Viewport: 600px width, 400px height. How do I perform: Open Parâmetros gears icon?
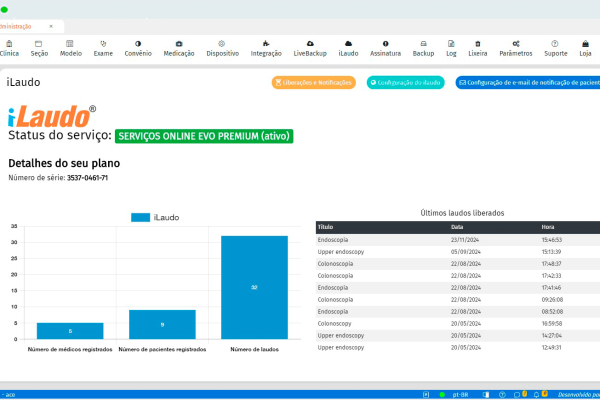[516, 44]
